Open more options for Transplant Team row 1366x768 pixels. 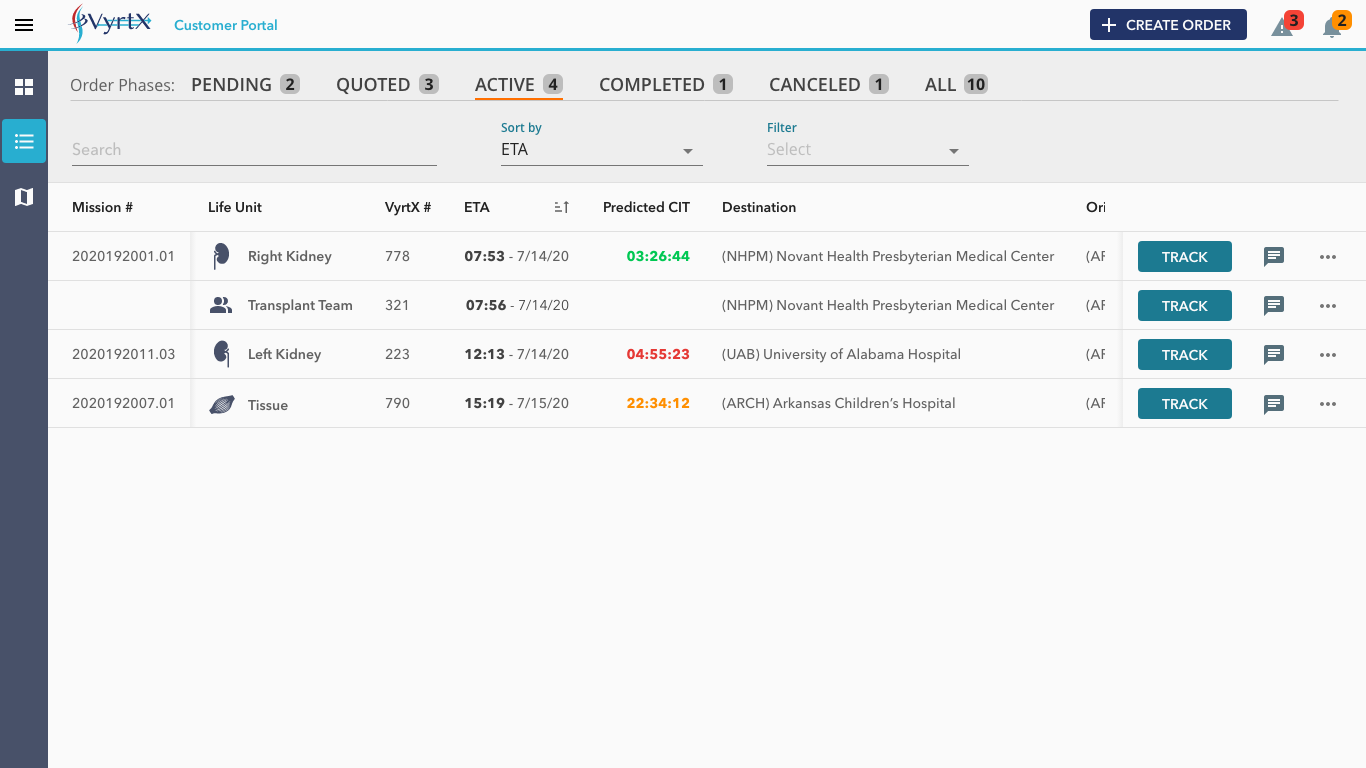pyautogui.click(x=1328, y=306)
